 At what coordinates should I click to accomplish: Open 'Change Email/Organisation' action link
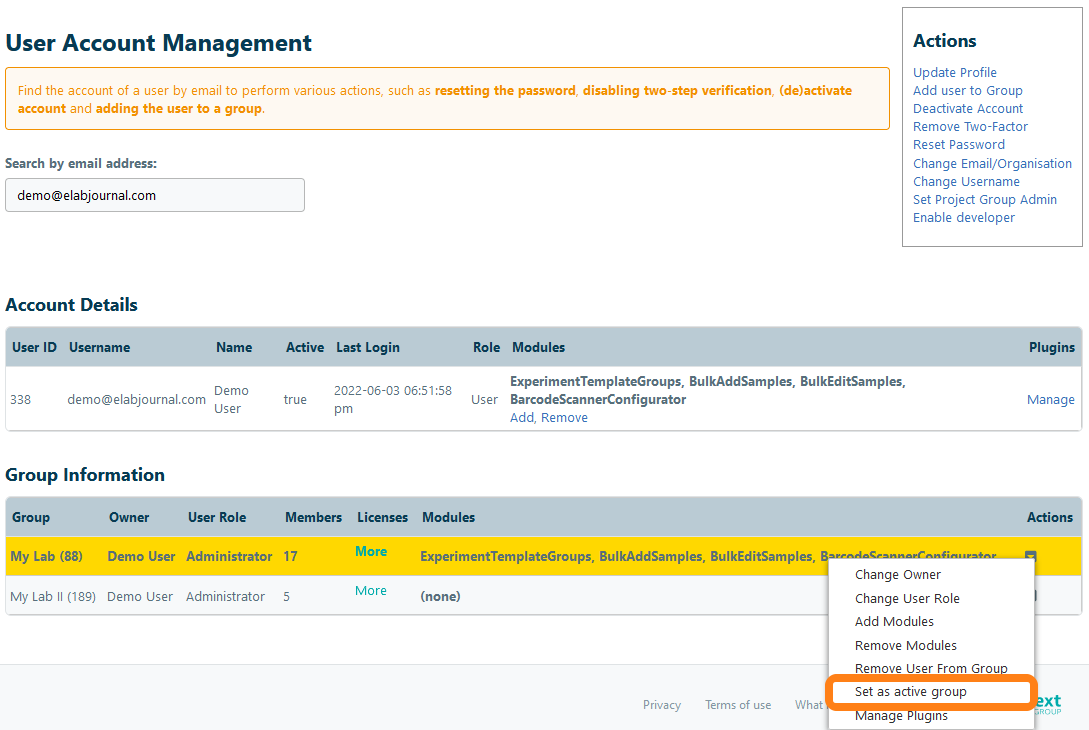point(992,164)
